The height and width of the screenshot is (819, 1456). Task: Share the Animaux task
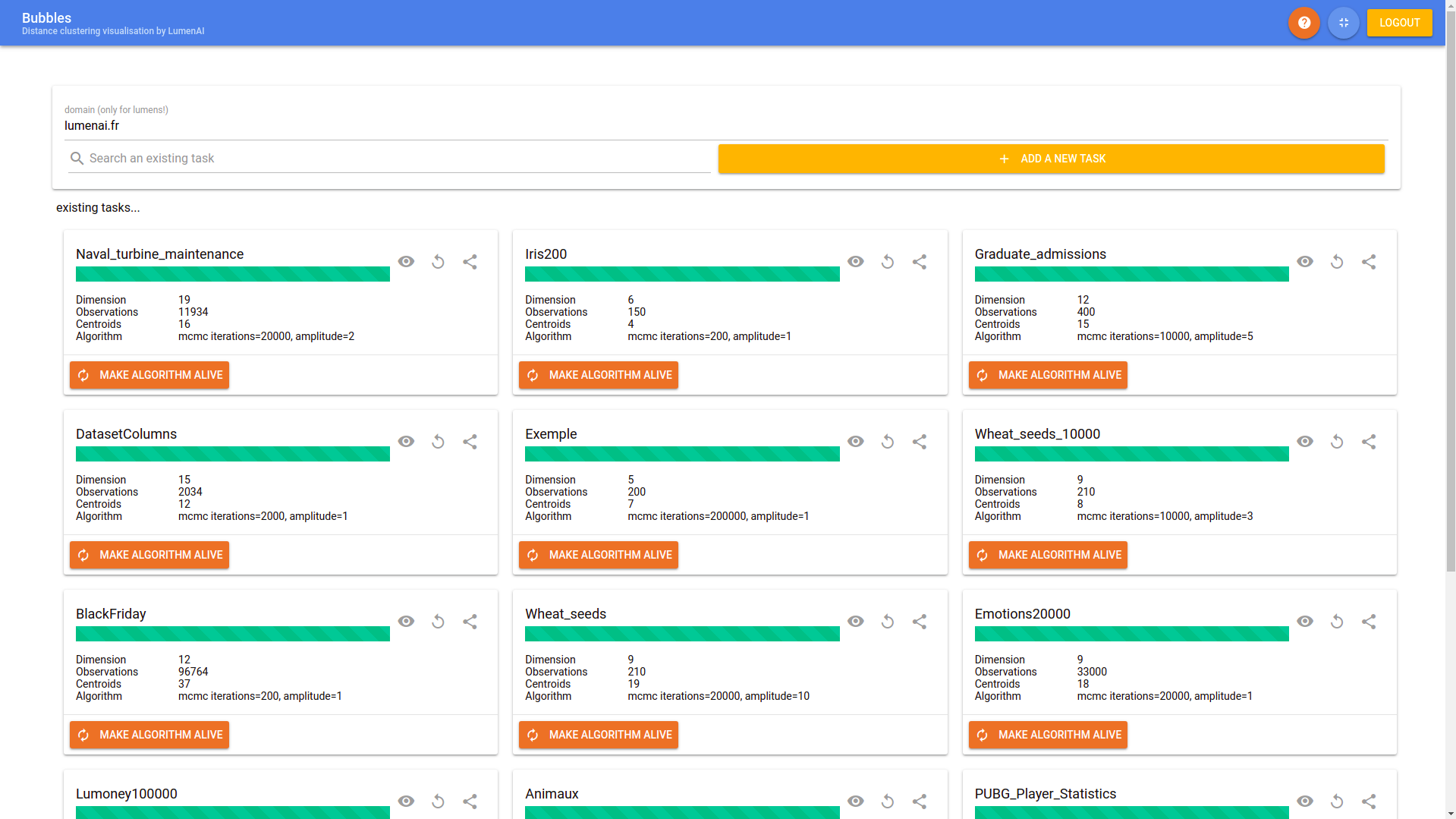click(919, 802)
